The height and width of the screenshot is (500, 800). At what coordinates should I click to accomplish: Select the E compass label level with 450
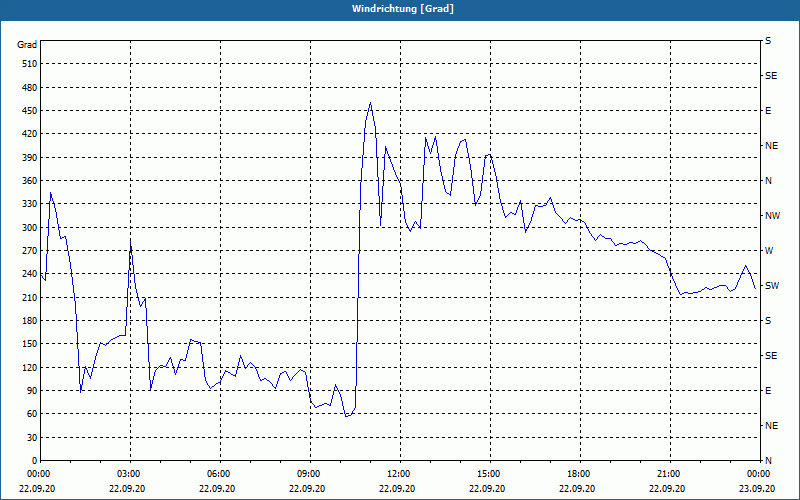pyautogui.click(x=768, y=111)
